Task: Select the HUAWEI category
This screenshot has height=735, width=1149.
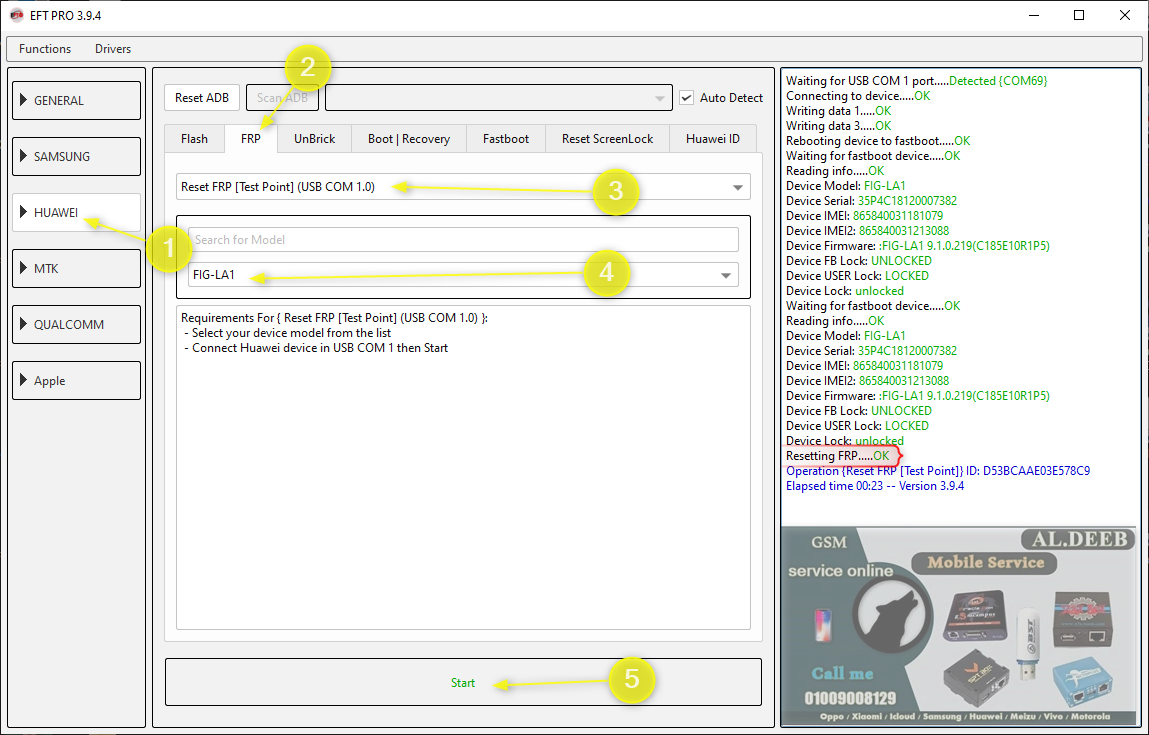Action: (x=76, y=213)
